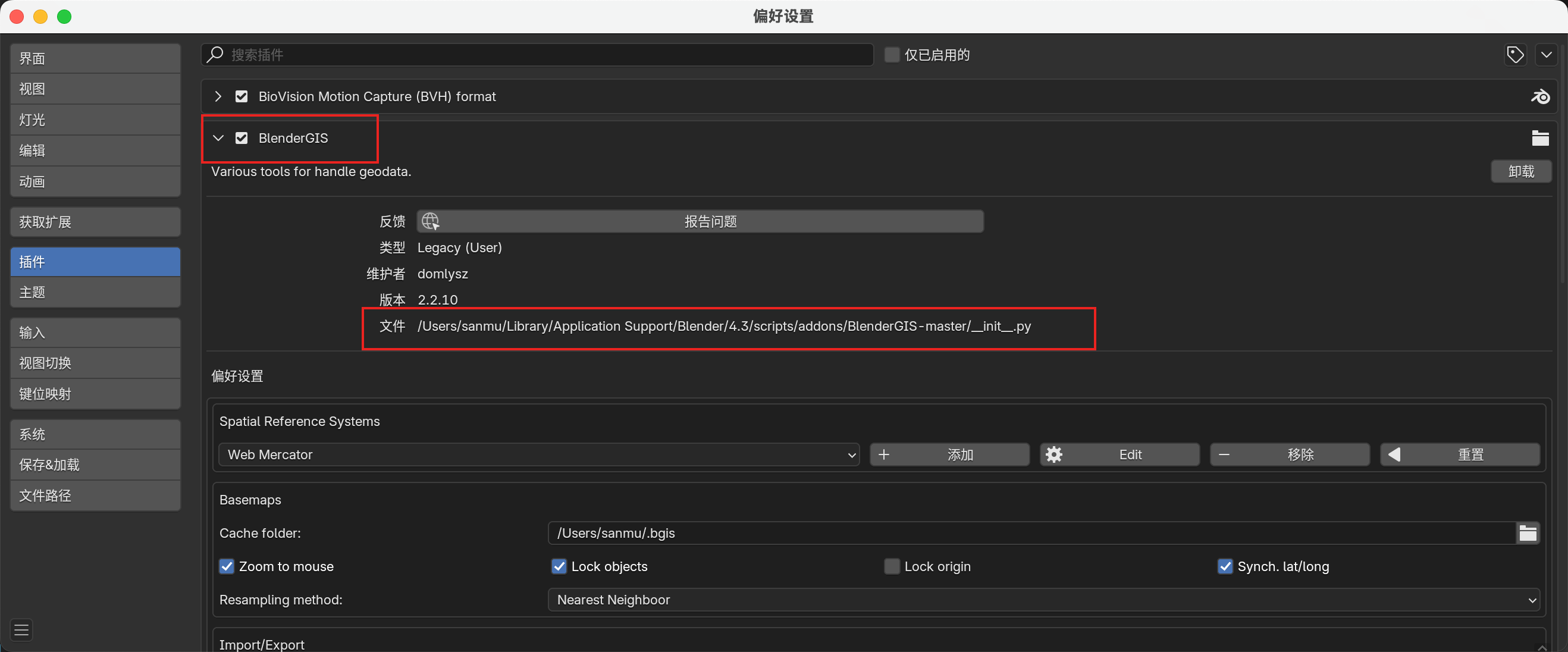Click the 卸载 uninstall button

coord(1520,172)
